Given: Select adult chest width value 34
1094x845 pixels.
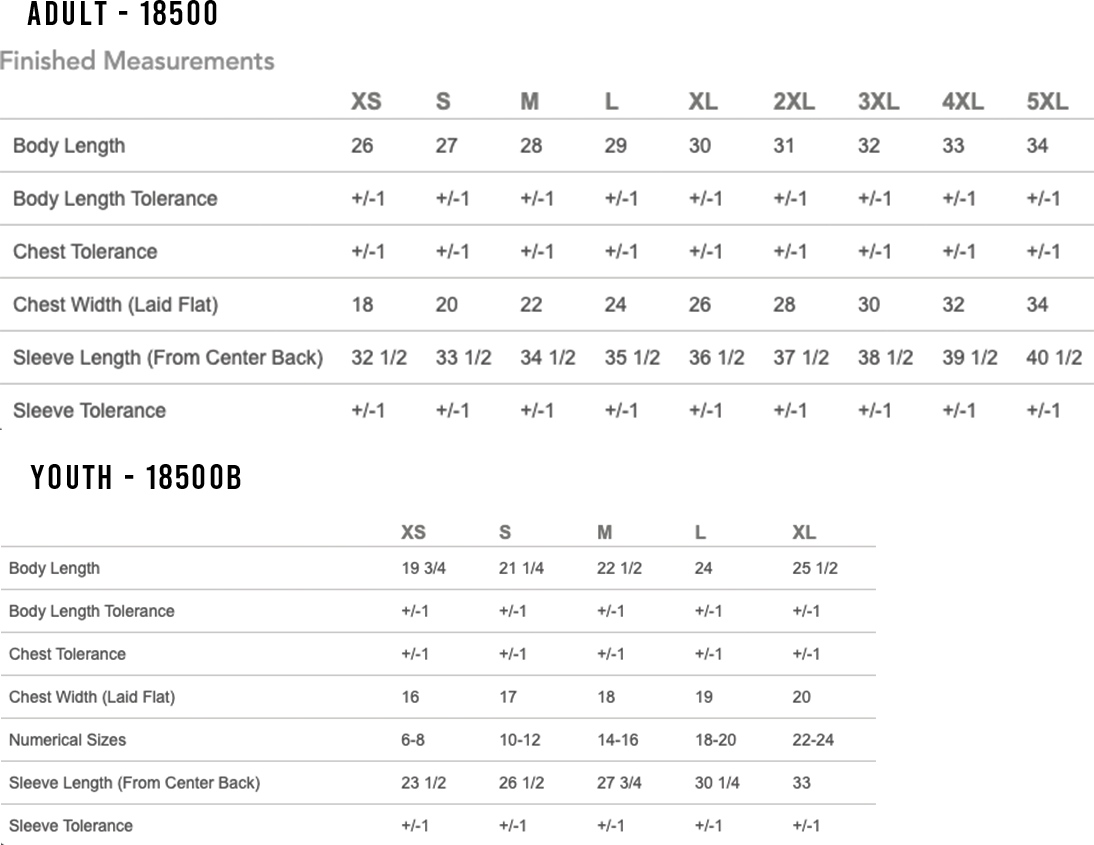Looking at the screenshot, I should (1037, 305).
